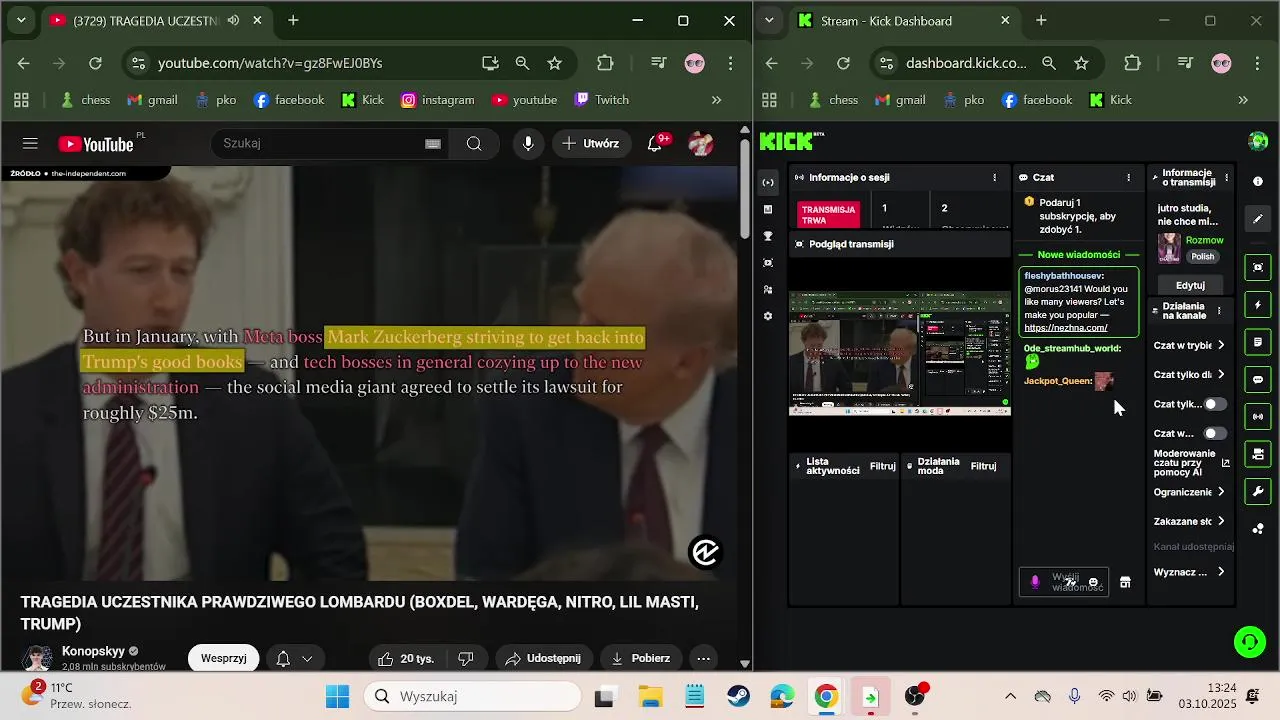This screenshot has height=720, width=1280.
Task: Click the stream preview thumbnail in Kick
Action: [900, 352]
